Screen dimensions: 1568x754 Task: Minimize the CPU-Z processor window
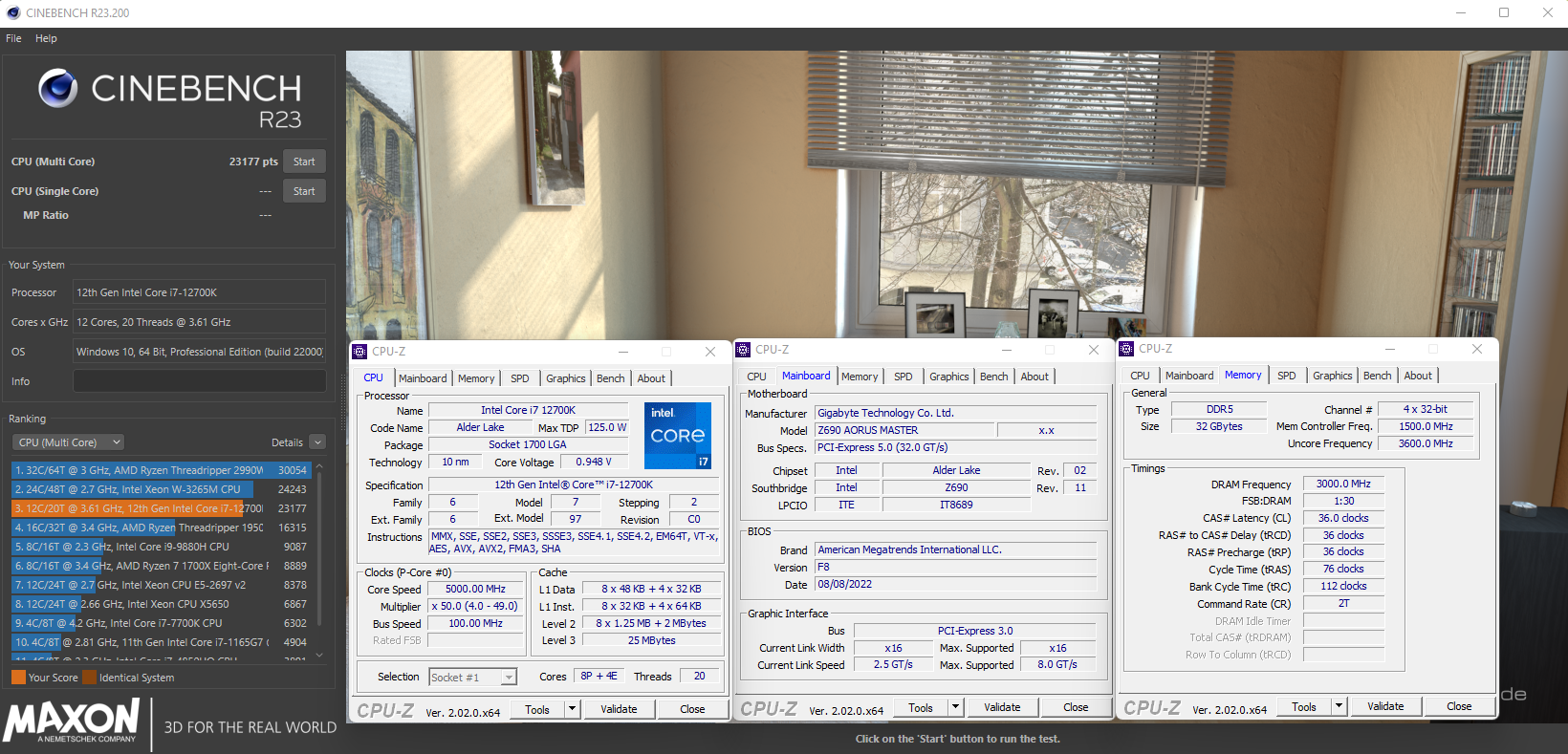tap(623, 352)
